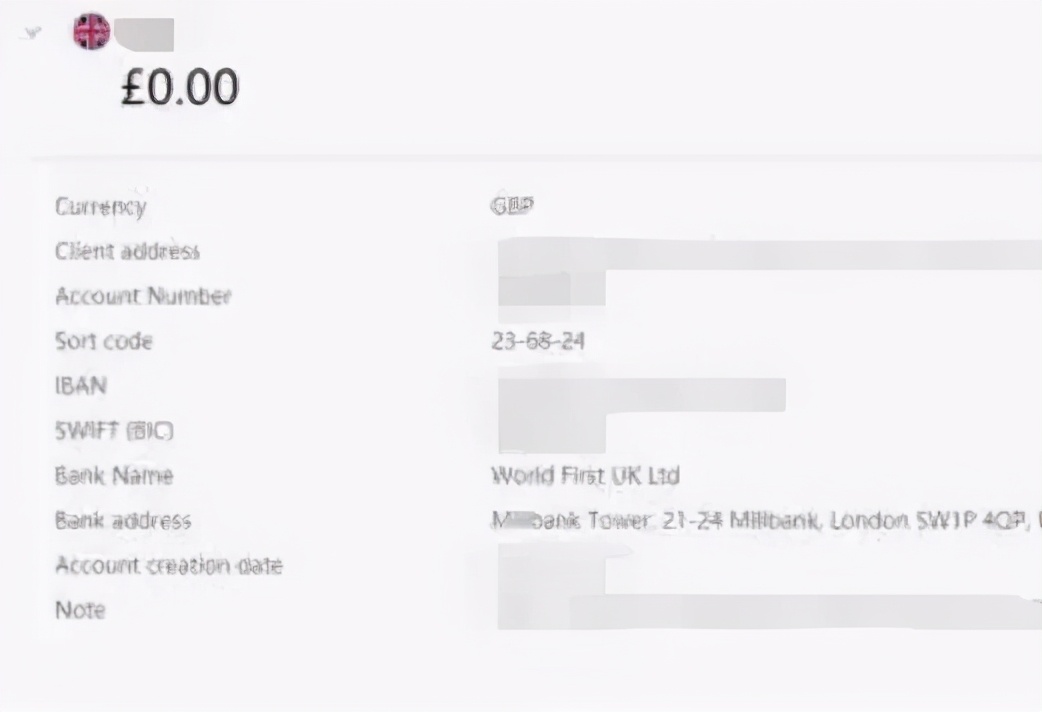This screenshot has height=712, width=1042.
Task: Click the Currency field label
Action: click(100, 207)
